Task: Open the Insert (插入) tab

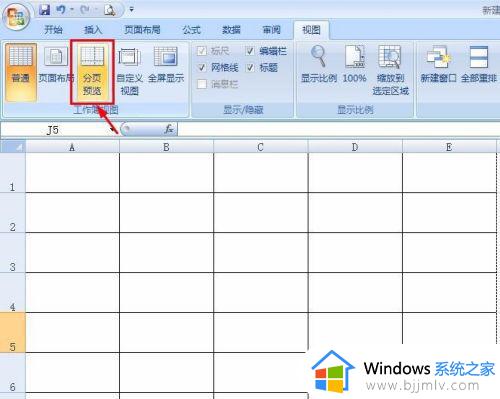Action: (93, 30)
